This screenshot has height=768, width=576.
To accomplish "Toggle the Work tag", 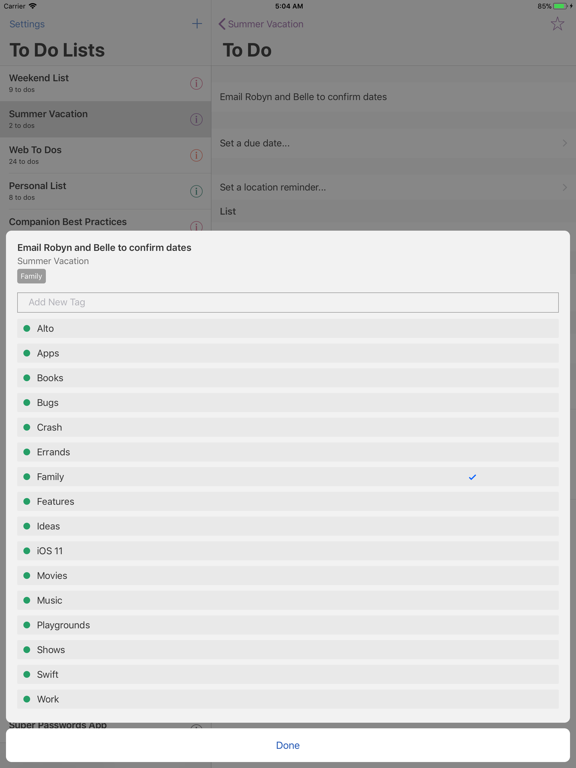I will (x=288, y=699).
